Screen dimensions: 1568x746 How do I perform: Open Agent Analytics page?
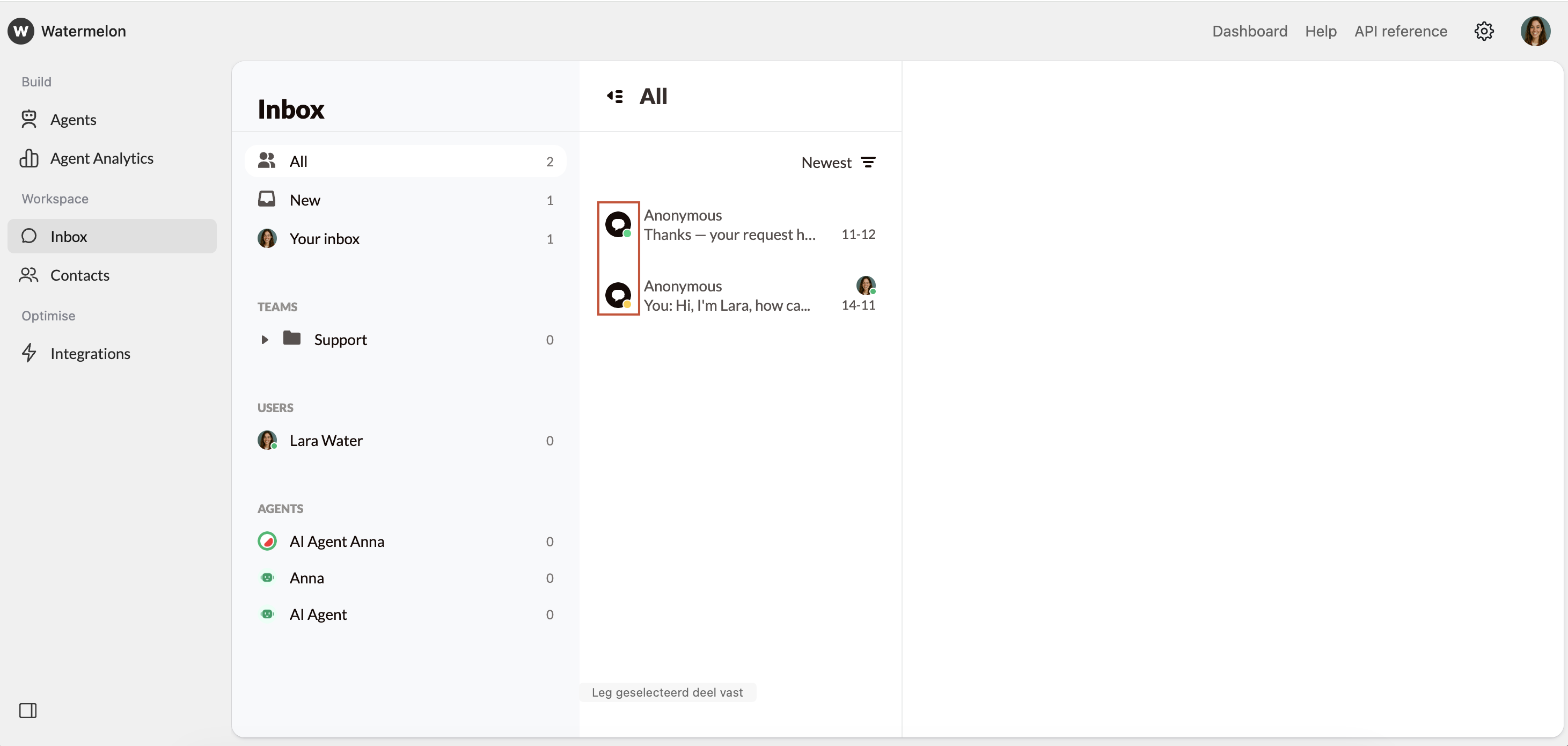pyautogui.click(x=101, y=158)
